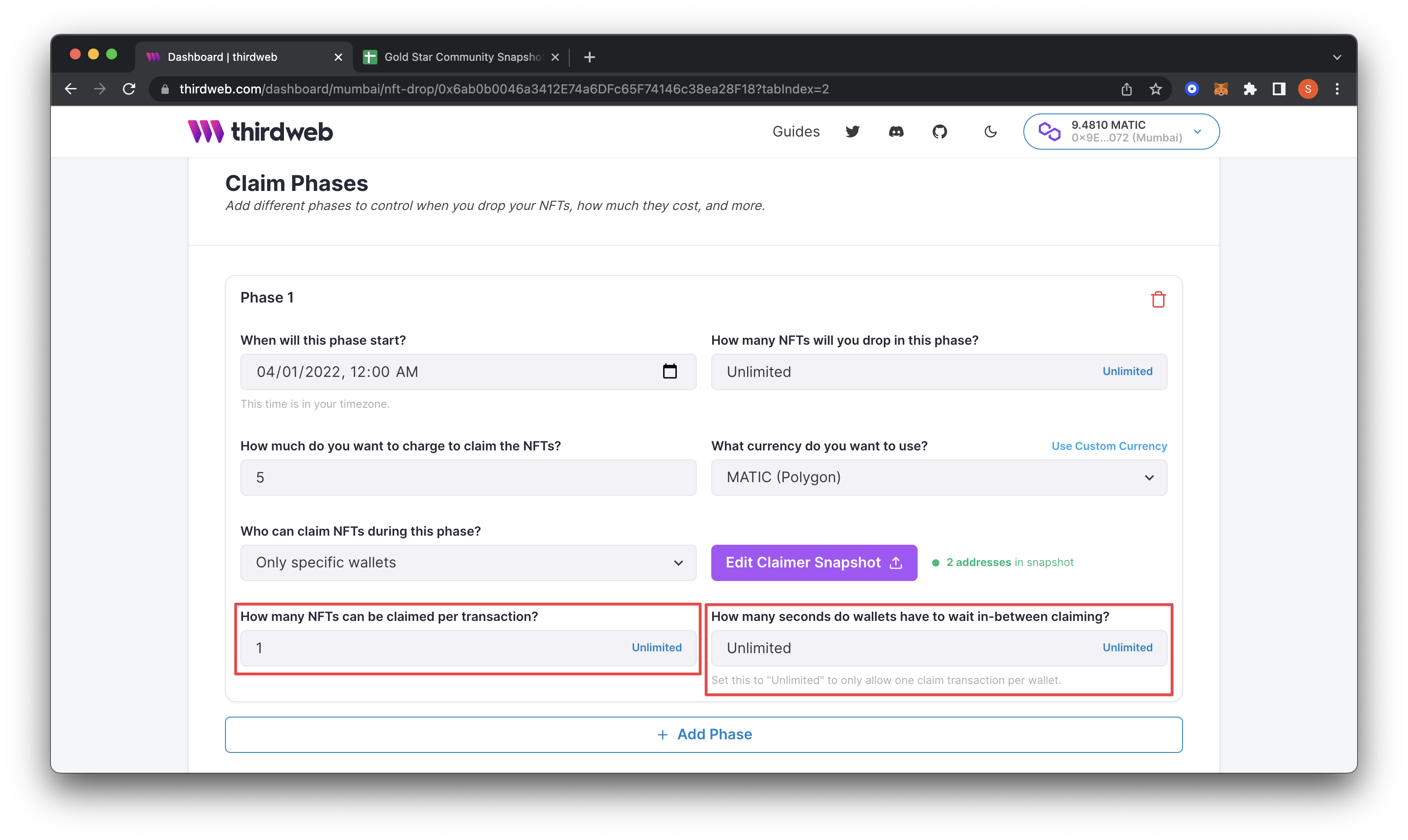The width and height of the screenshot is (1408, 840).
Task: Toggle Unlimited NFT drop quantity
Action: 1127,371
